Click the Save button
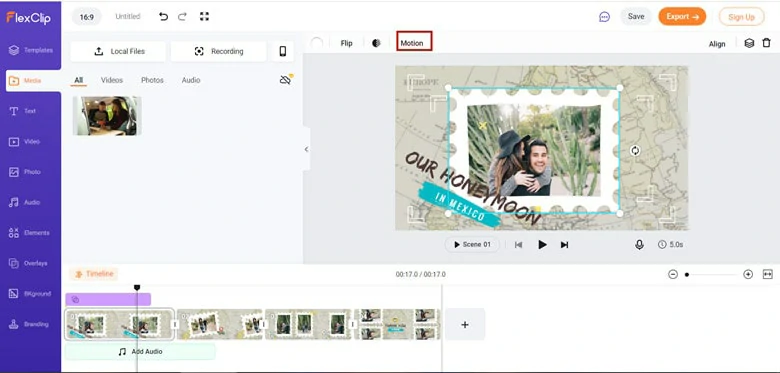Image resolution: width=780 pixels, height=373 pixels. pos(636,16)
